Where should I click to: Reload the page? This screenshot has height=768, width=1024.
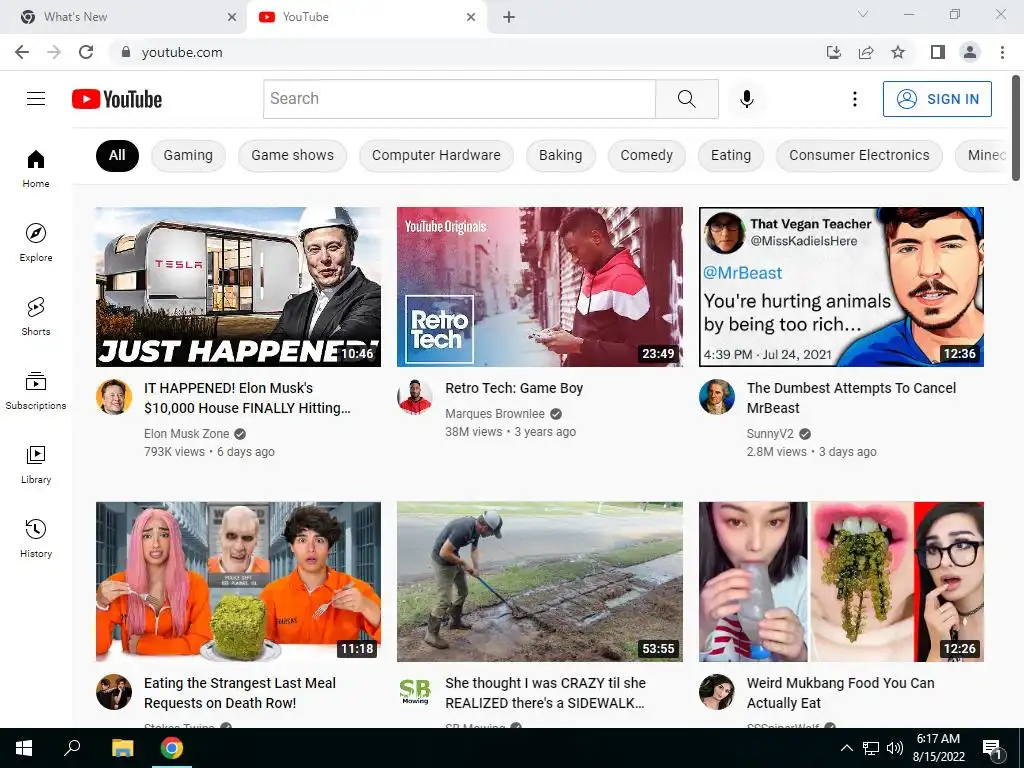tap(86, 52)
